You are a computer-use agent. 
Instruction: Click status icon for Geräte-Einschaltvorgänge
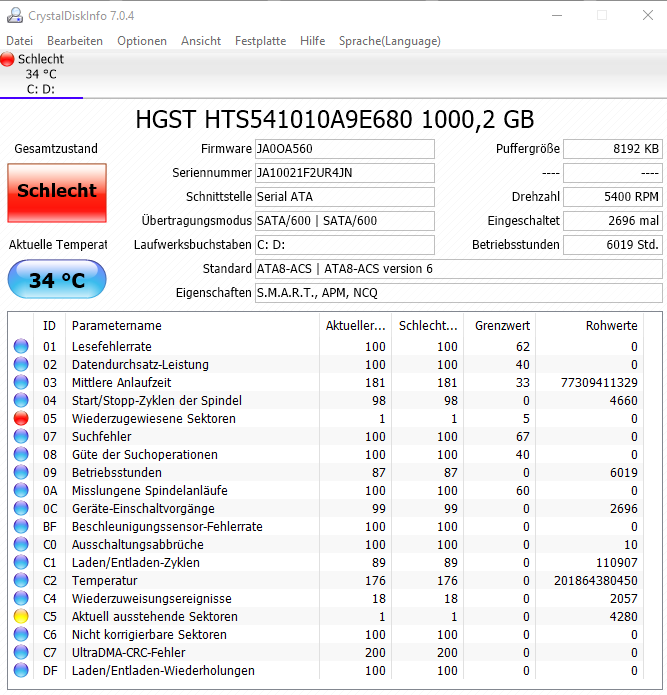21,508
